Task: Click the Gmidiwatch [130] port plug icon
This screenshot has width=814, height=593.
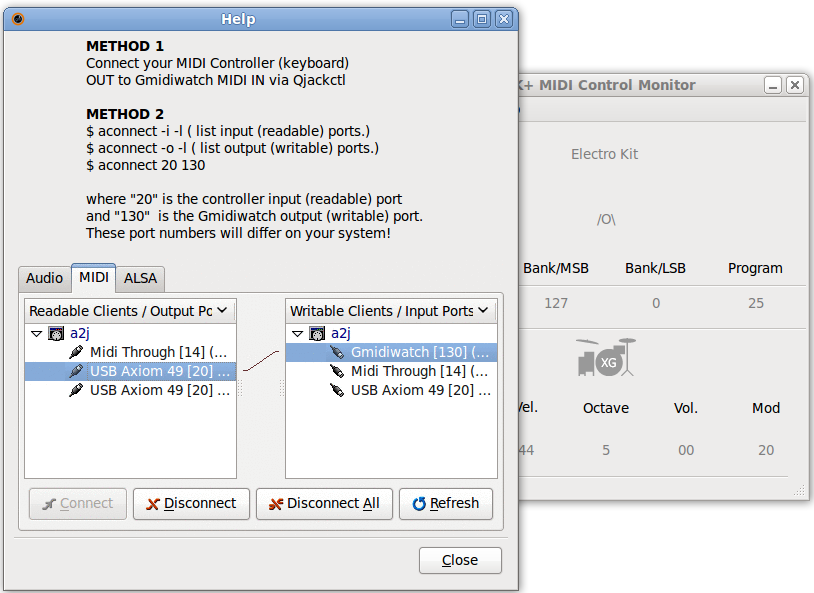Action: [x=337, y=352]
